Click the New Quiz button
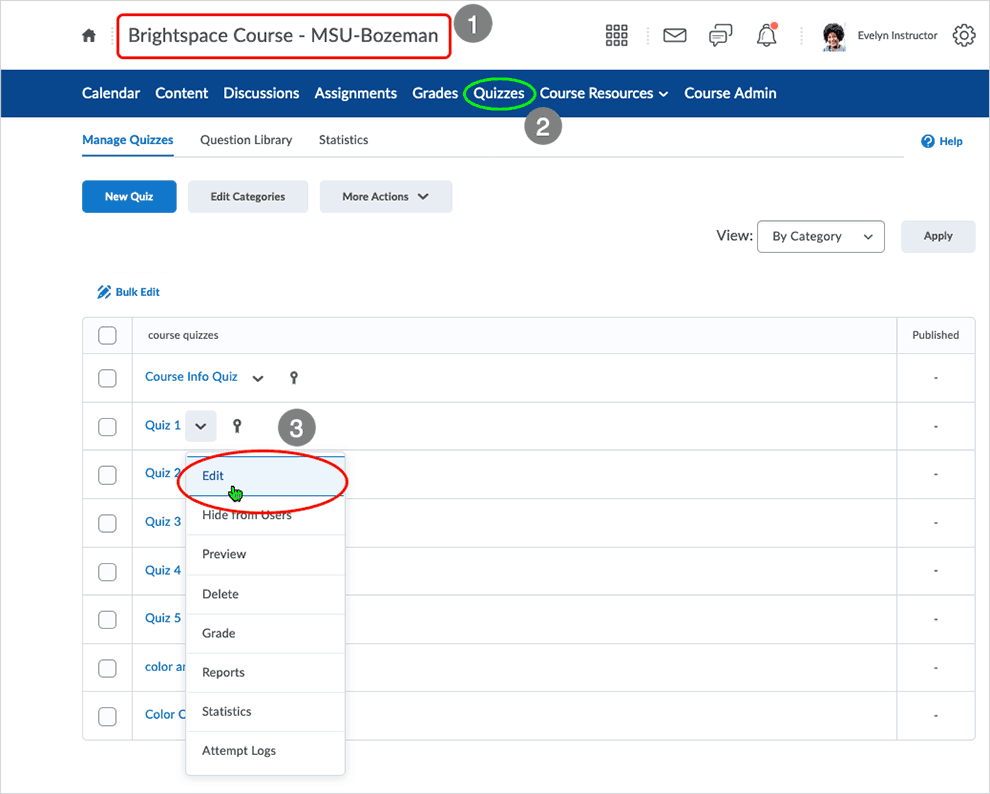 pos(129,196)
